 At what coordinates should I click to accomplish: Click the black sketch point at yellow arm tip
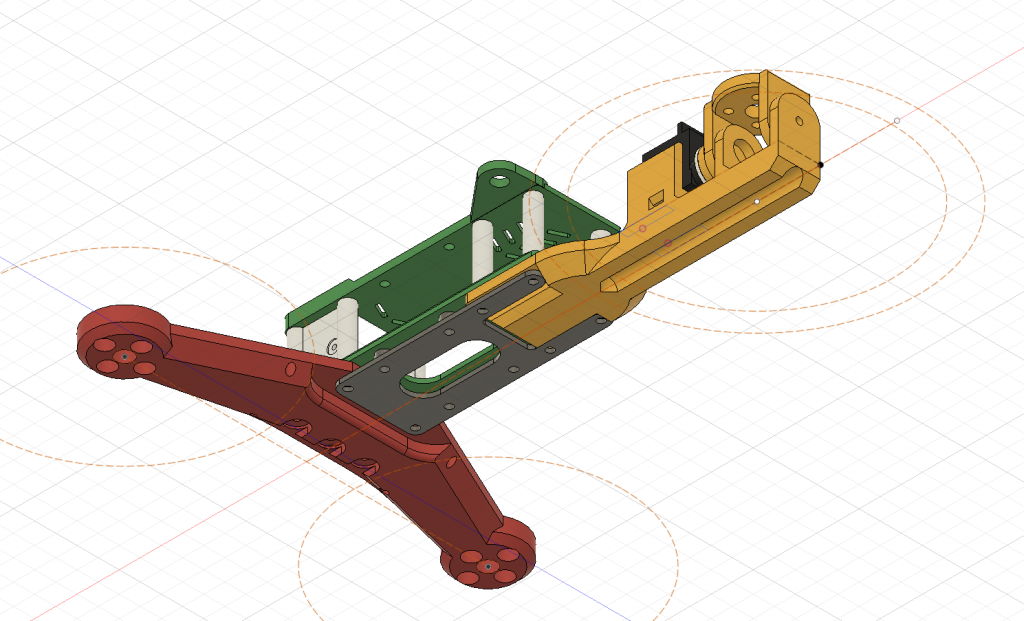(x=820, y=164)
